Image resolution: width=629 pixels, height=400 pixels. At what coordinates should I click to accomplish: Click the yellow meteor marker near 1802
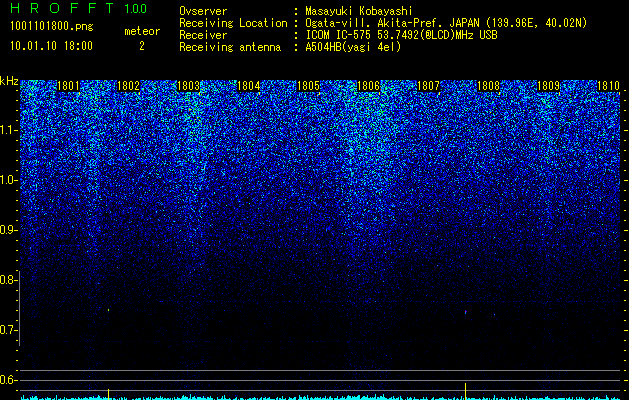point(108,394)
